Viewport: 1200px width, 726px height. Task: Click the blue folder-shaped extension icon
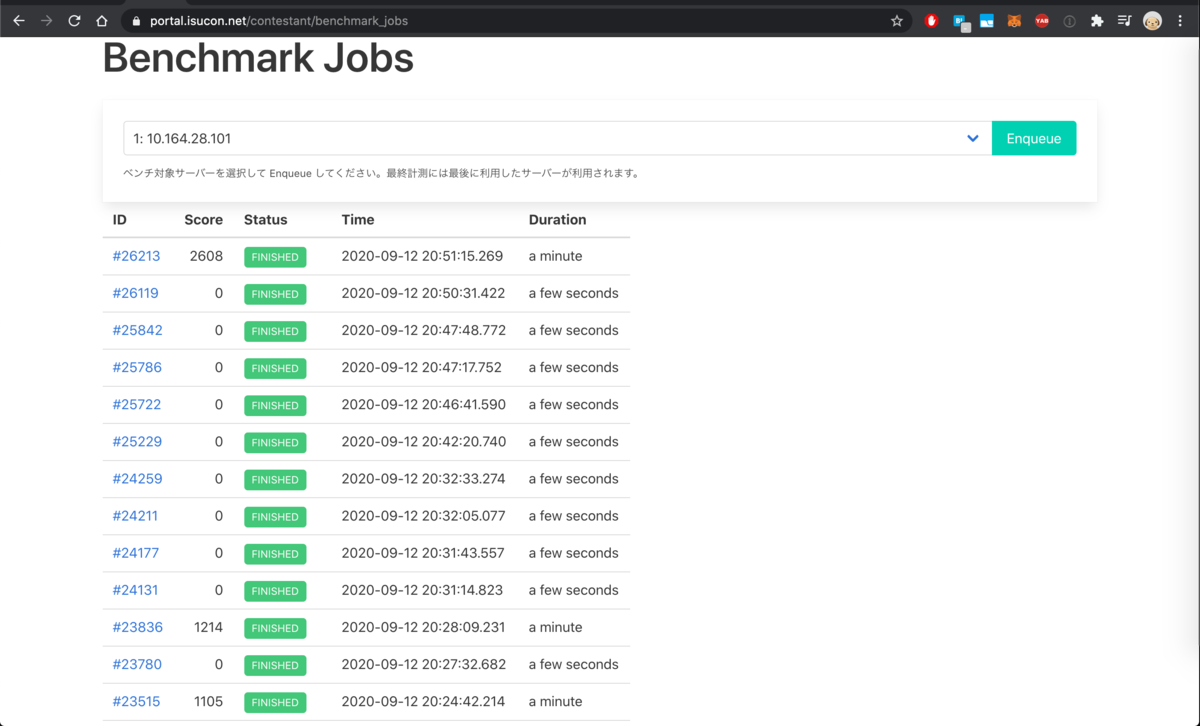(x=987, y=20)
